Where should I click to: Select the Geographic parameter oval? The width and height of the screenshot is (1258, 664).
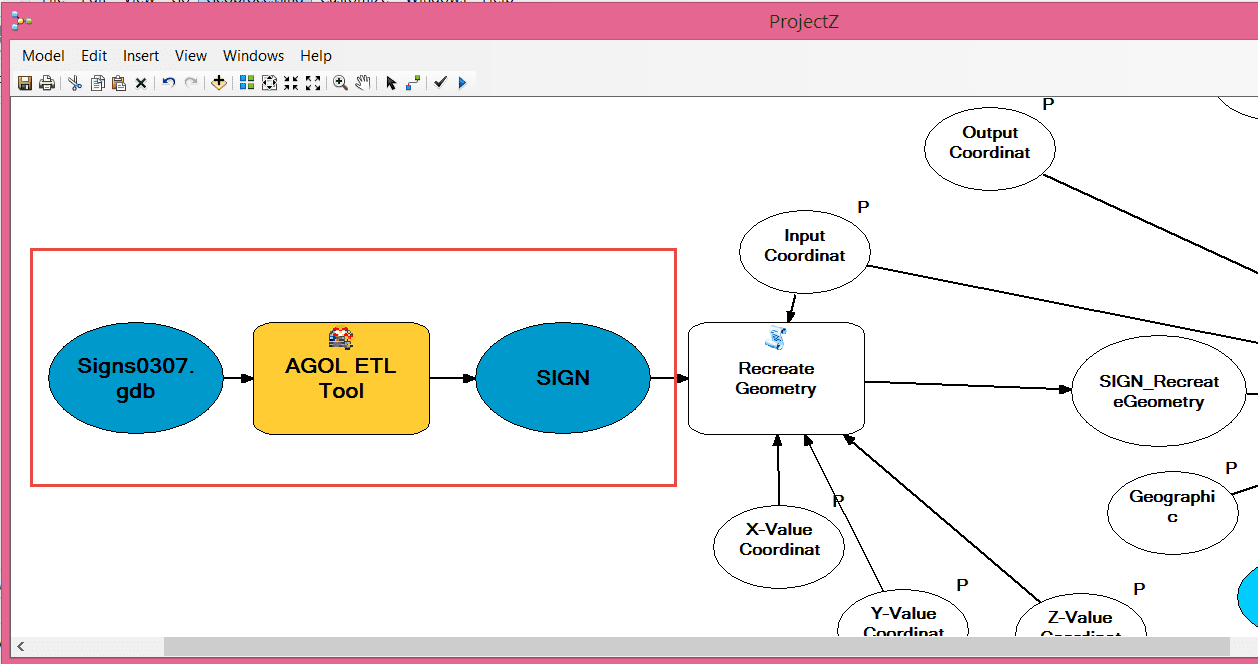[x=1173, y=513]
